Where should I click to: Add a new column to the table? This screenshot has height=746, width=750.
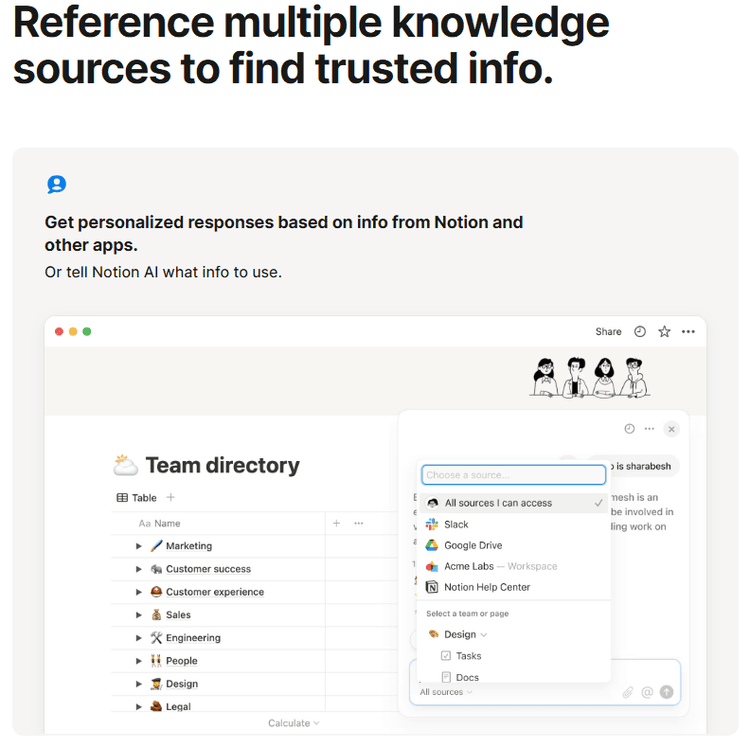pos(336,523)
